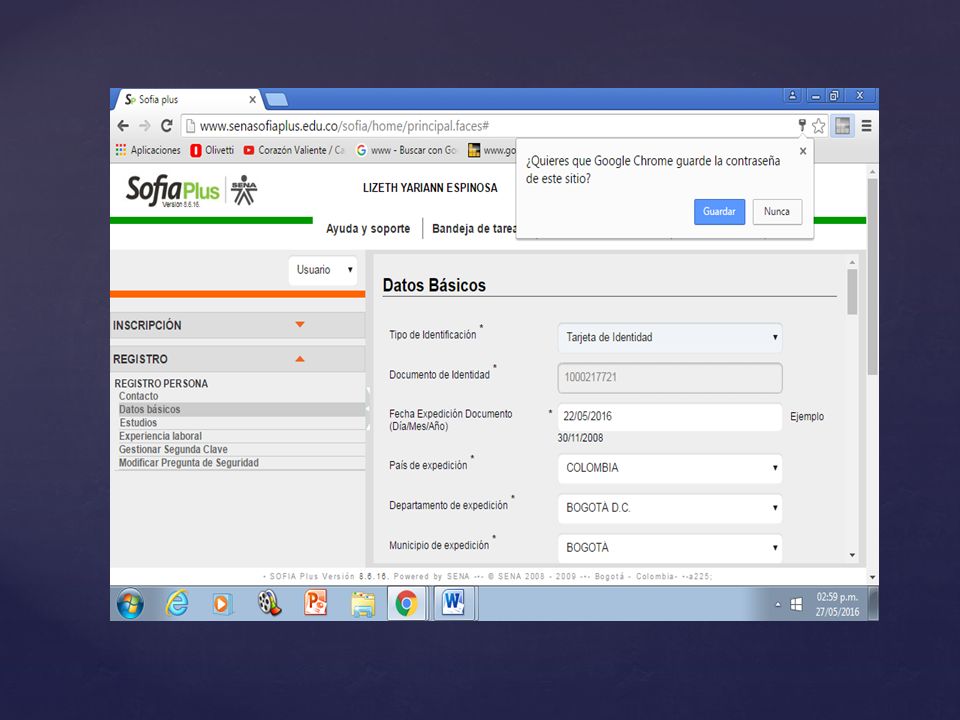
Task: Open the Olivetti bookmark
Action: 212,150
